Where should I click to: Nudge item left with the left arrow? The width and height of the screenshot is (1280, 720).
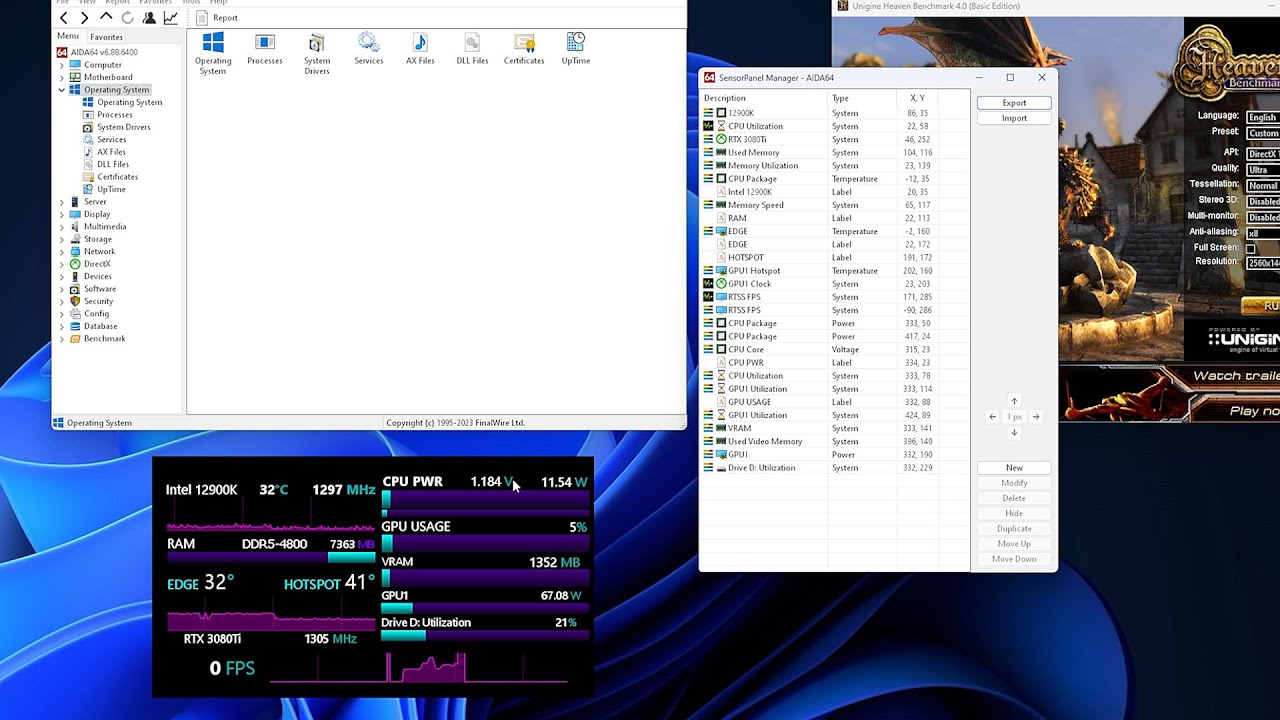coord(993,417)
